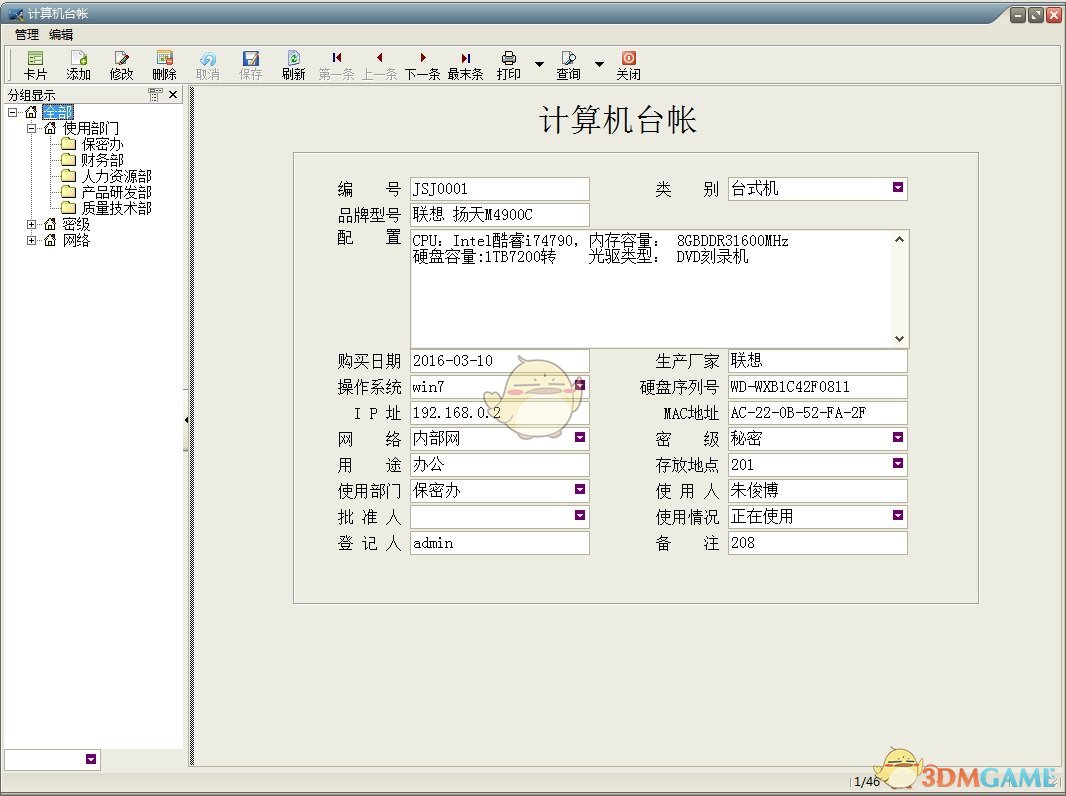Select the 产品研发部 folder
This screenshot has height=796, width=1066.
(x=116, y=192)
